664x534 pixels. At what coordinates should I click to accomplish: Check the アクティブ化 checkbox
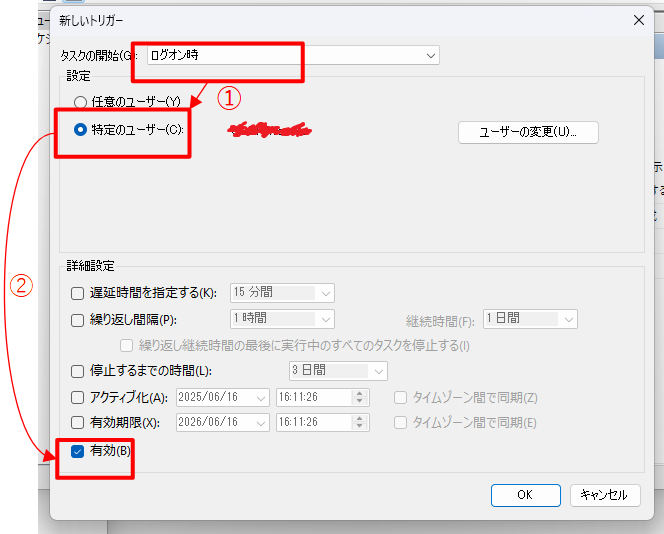click(x=77, y=398)
